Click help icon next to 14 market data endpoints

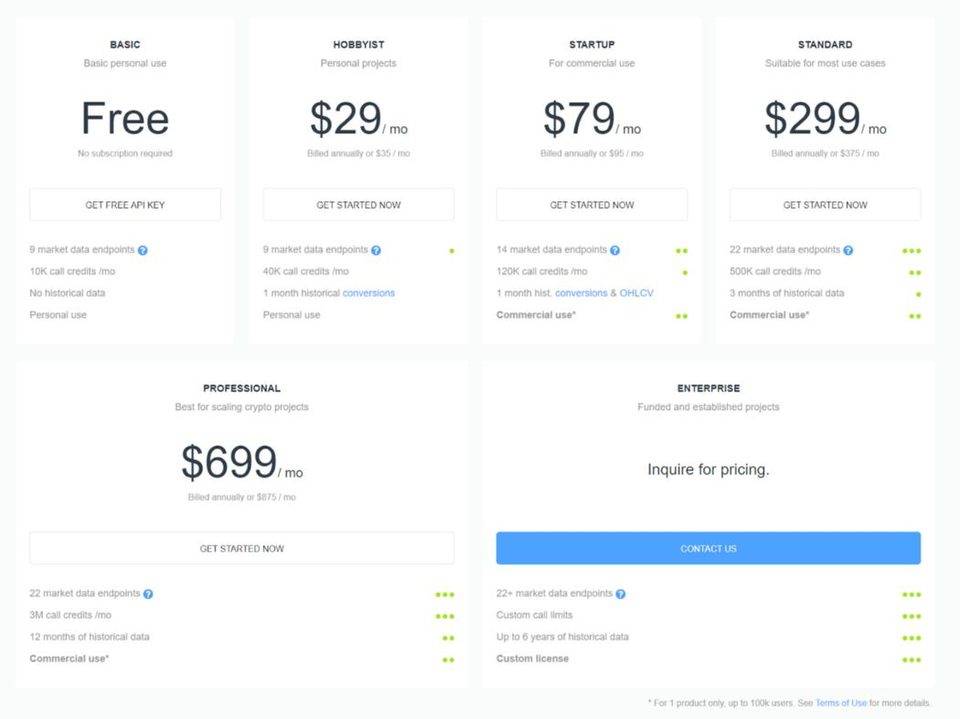pyautogui.click(x=615, y=250)
